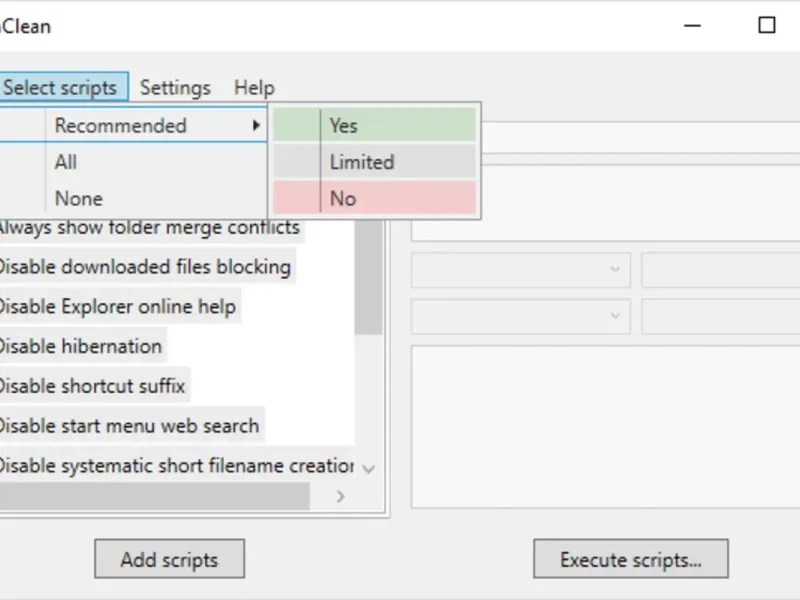Open the upper combo box dropdown
The height and width of the screenshot is (600, 800).
coord(614,270)
